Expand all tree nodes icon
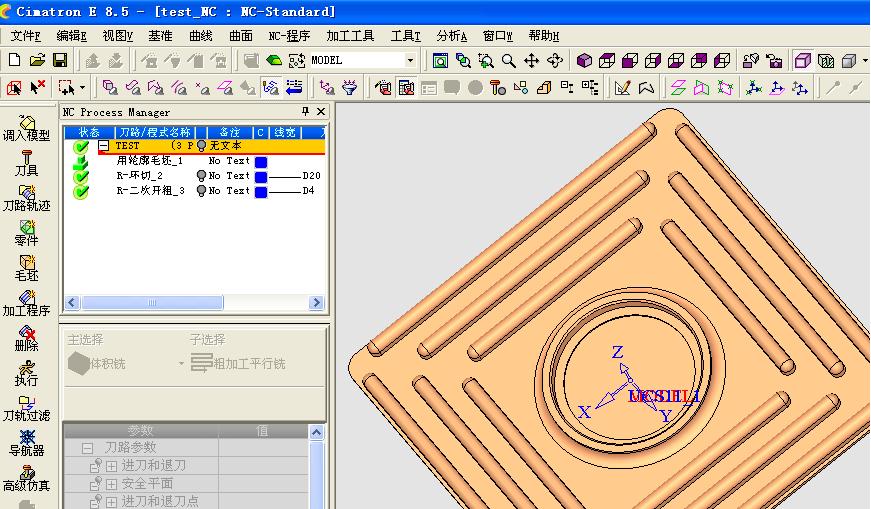 [x=590, y=88]
